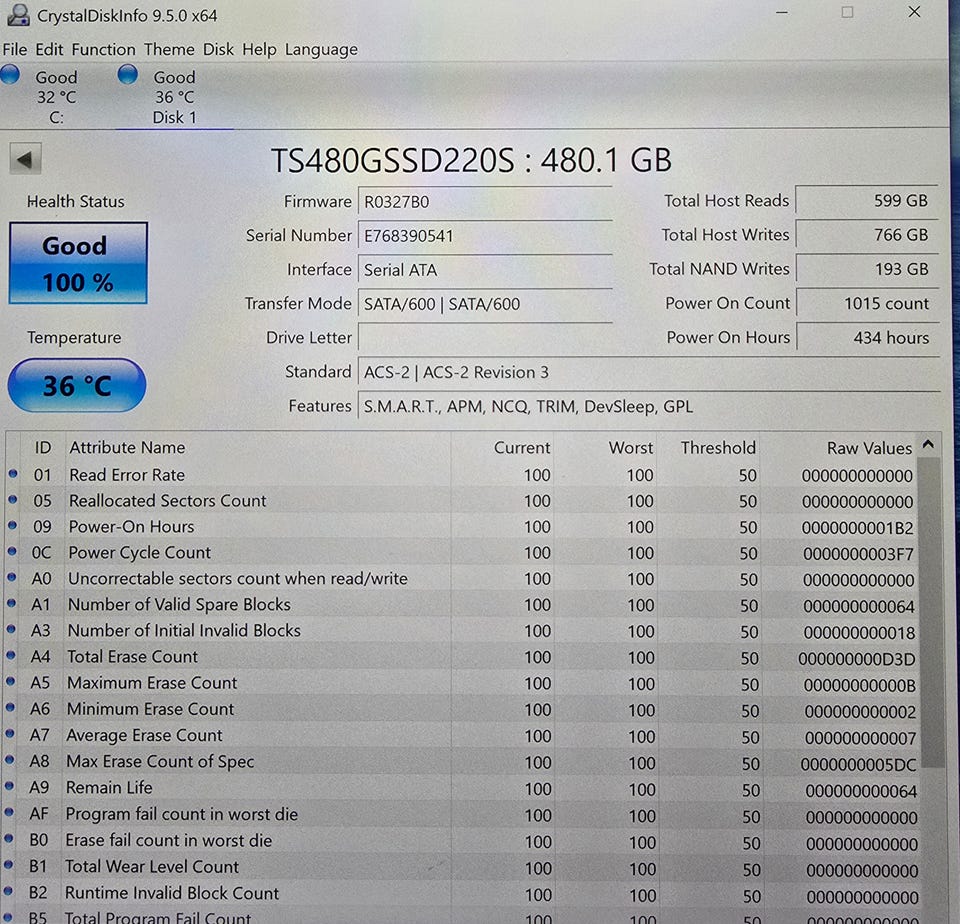The height and width of the screenshot is (924, 960).
Task: Click Power On Count value 1015 count
Action: pos(868,304)
